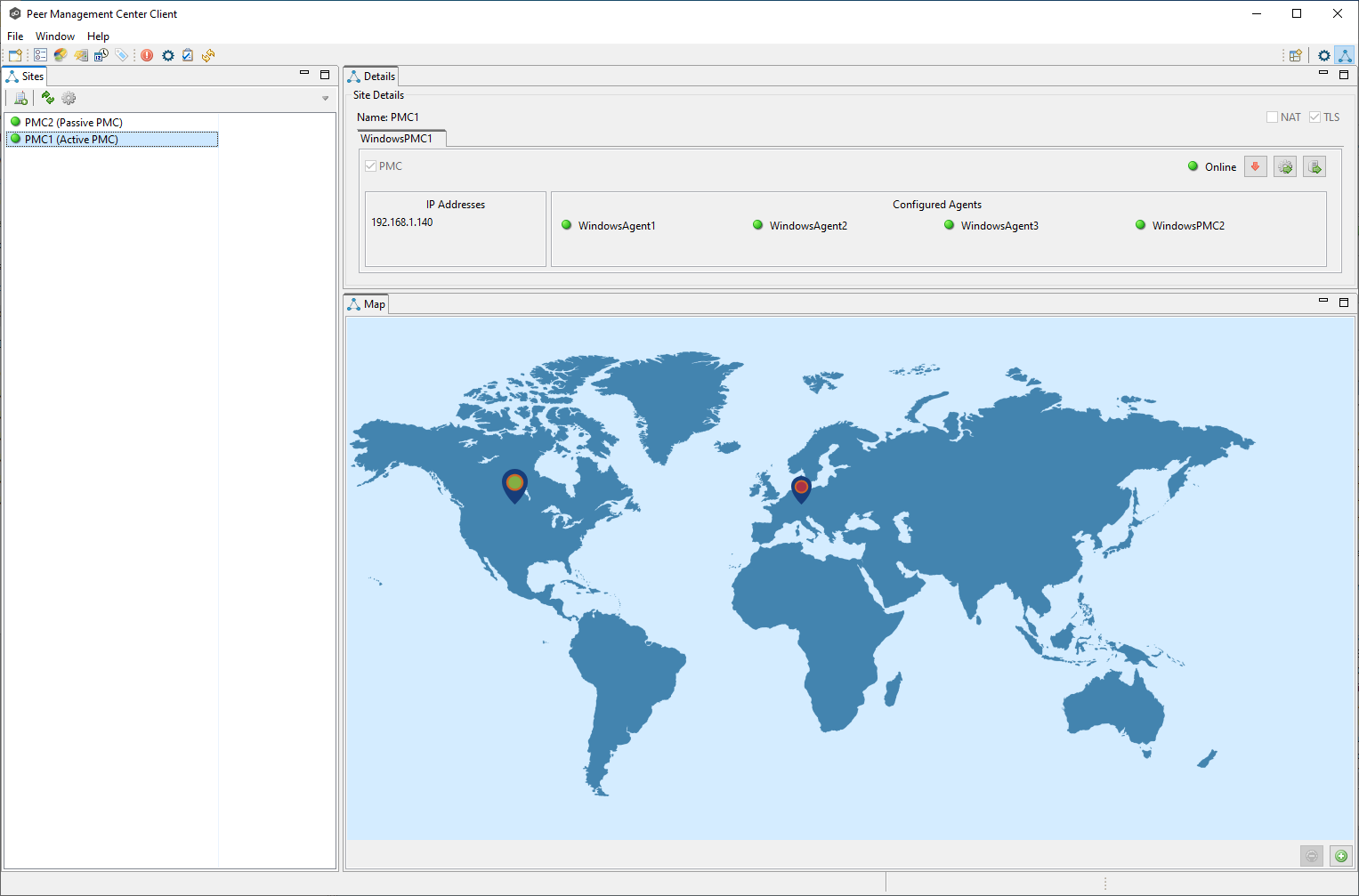Maximize the Map panel
This screenshot has height=896, width=1359.
(x=1344, y=303)
